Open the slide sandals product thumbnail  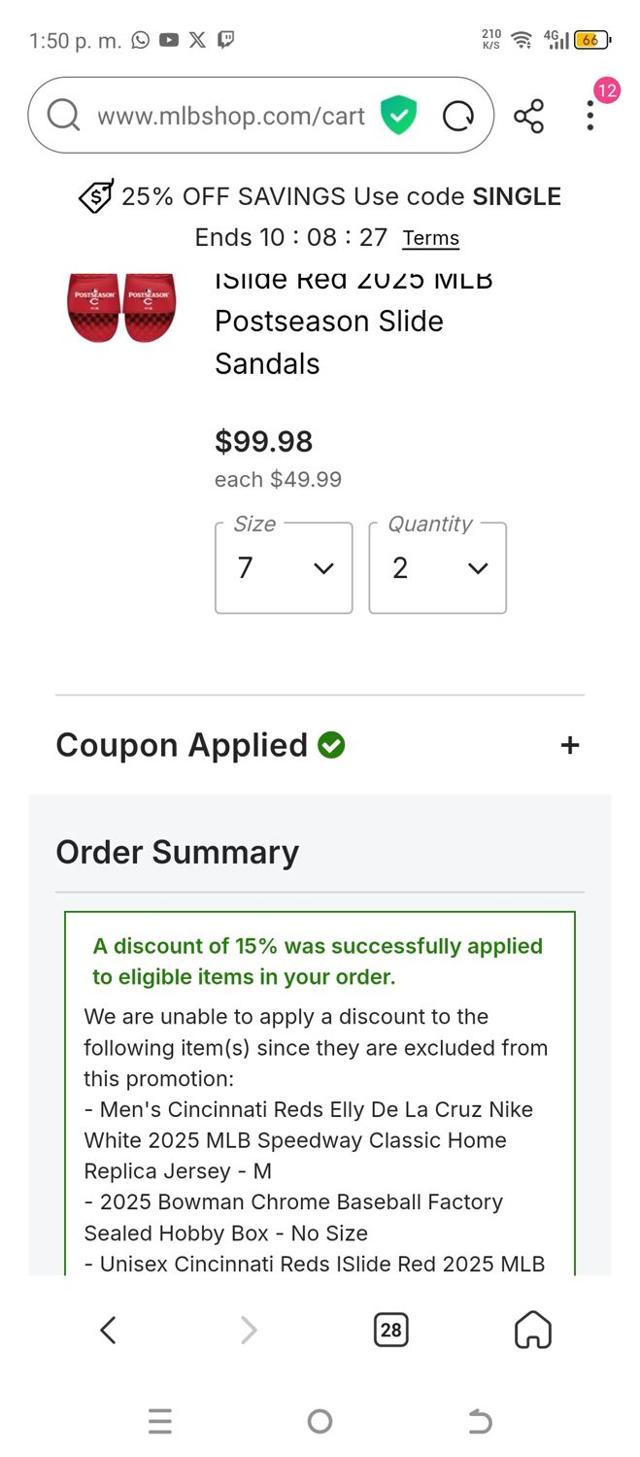coord(121,307)
